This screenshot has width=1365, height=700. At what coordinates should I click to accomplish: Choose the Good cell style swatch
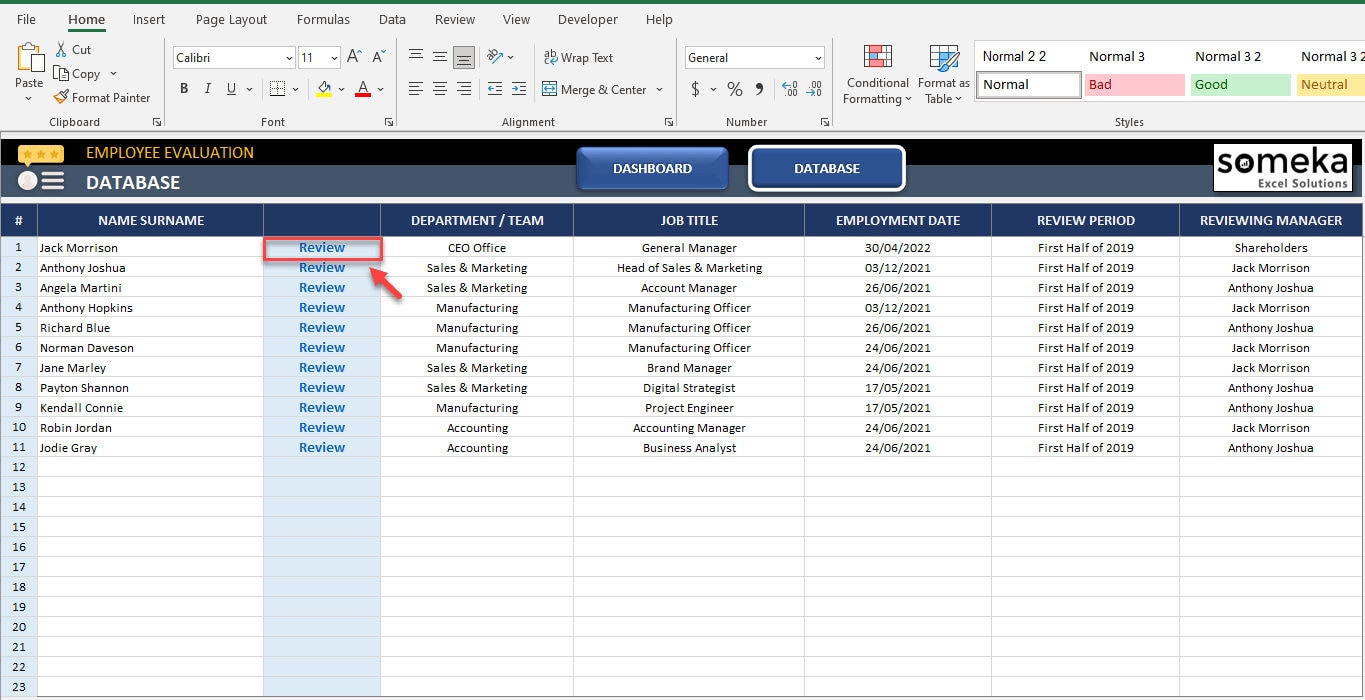pyautogui.click(x=1238, y=85)
